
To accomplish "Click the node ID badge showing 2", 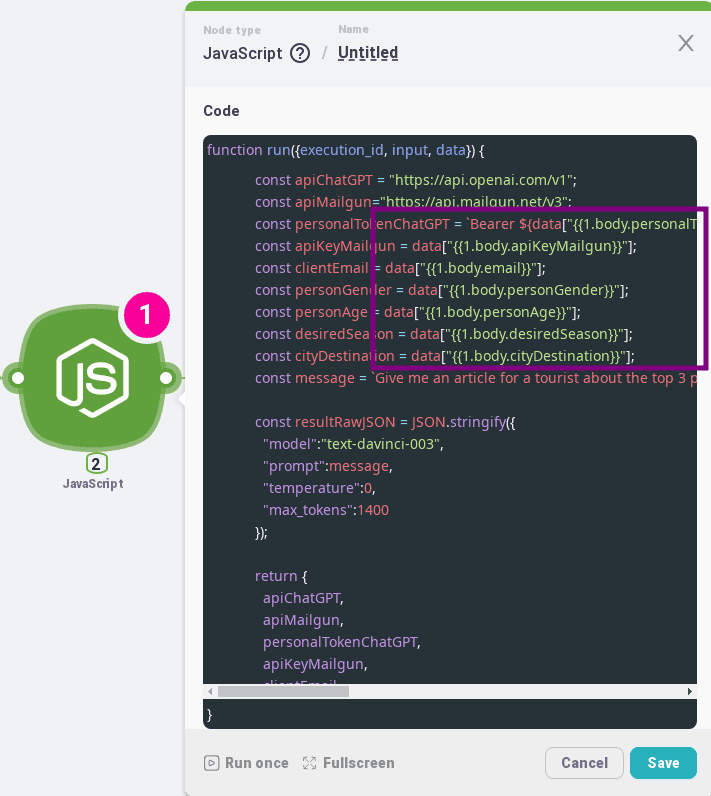I will pos(97,463).
